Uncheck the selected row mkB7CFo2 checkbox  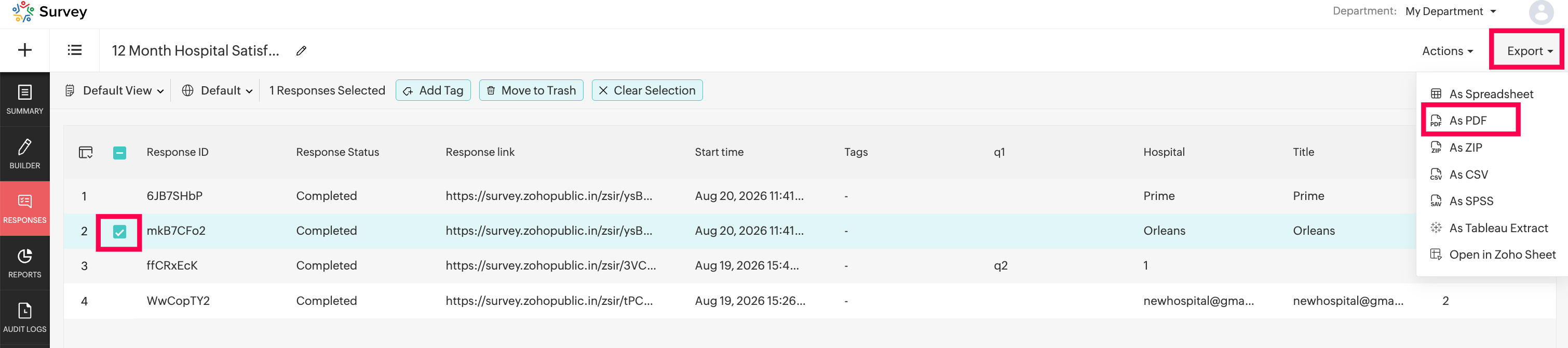tap(120, 232)
